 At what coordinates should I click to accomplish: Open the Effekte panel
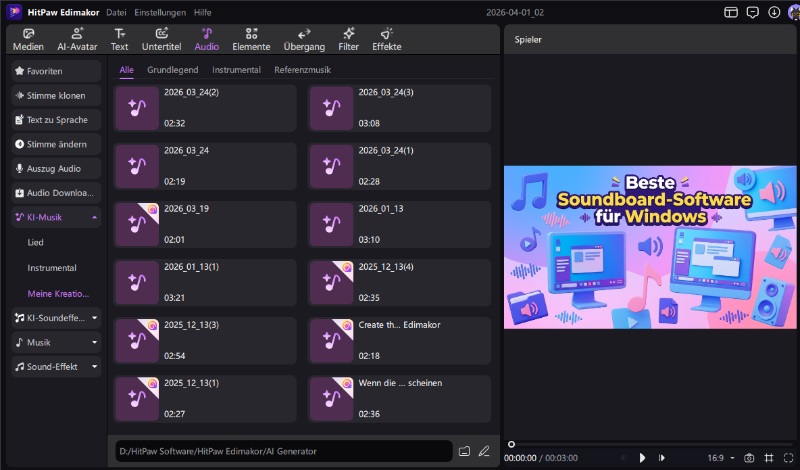pyautogui.click(x=387, y=40)
